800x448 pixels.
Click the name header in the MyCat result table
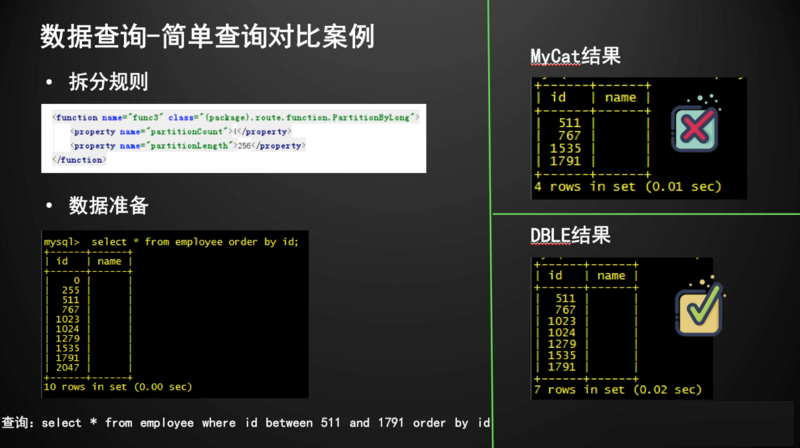[x=620, y=97]
